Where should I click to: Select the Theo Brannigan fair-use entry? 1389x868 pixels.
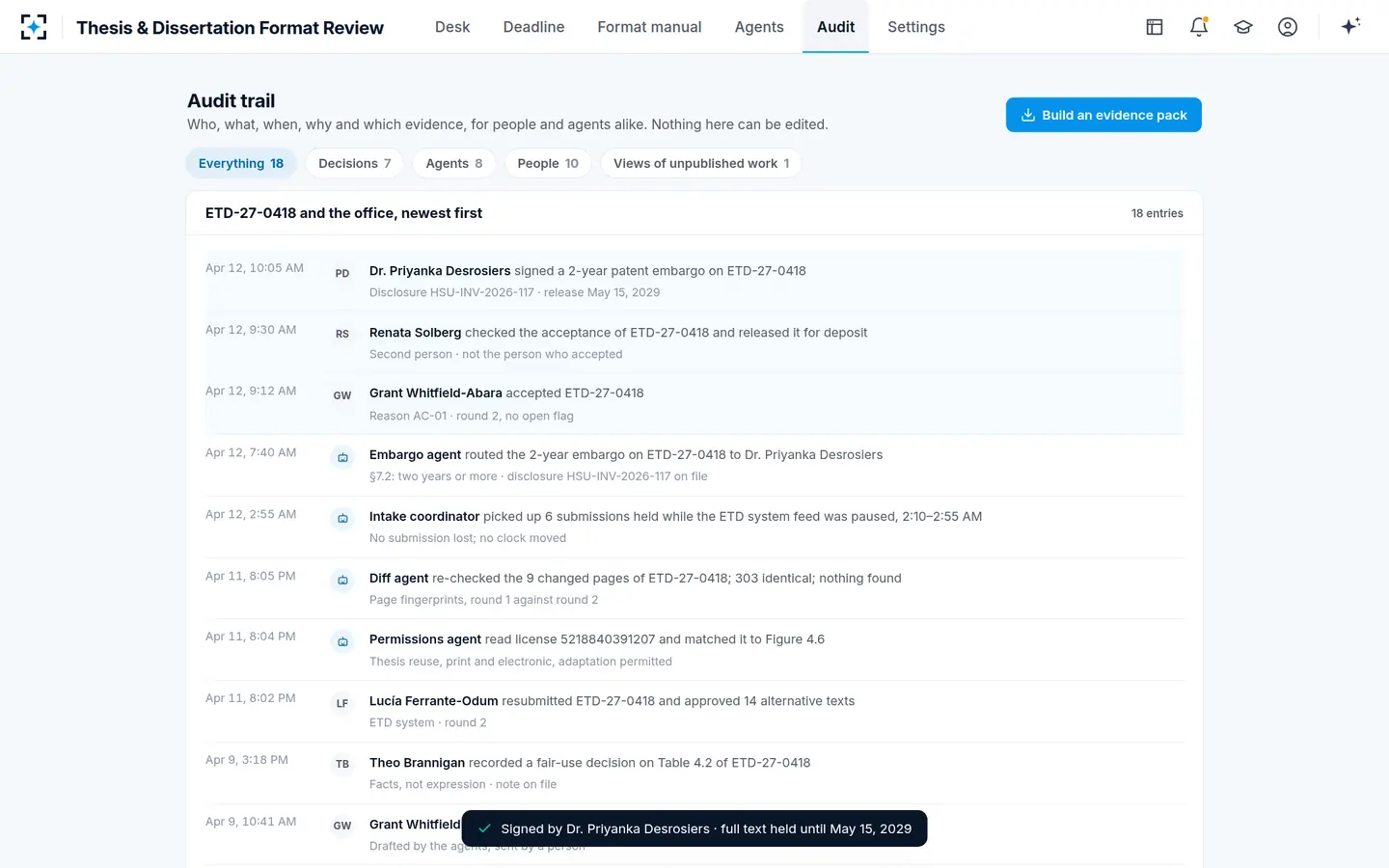click(694, 773)
